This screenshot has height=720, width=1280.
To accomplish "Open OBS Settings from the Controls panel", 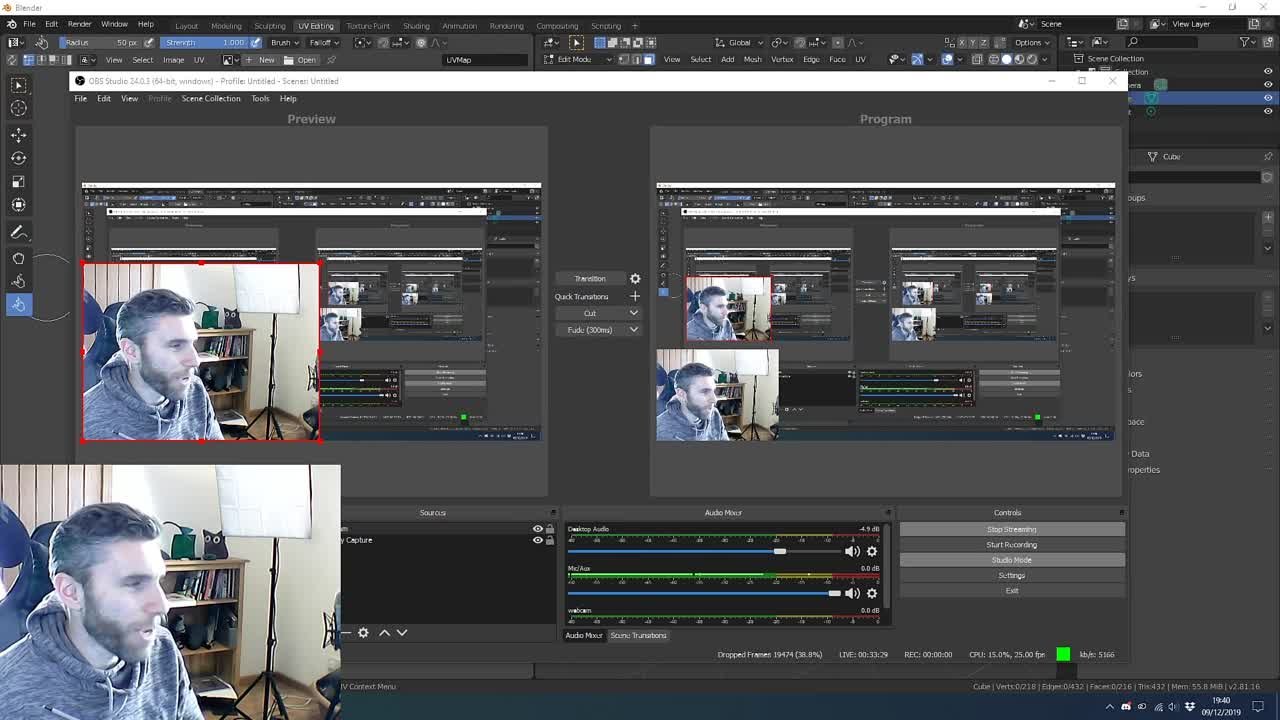I will [1011, 575].
